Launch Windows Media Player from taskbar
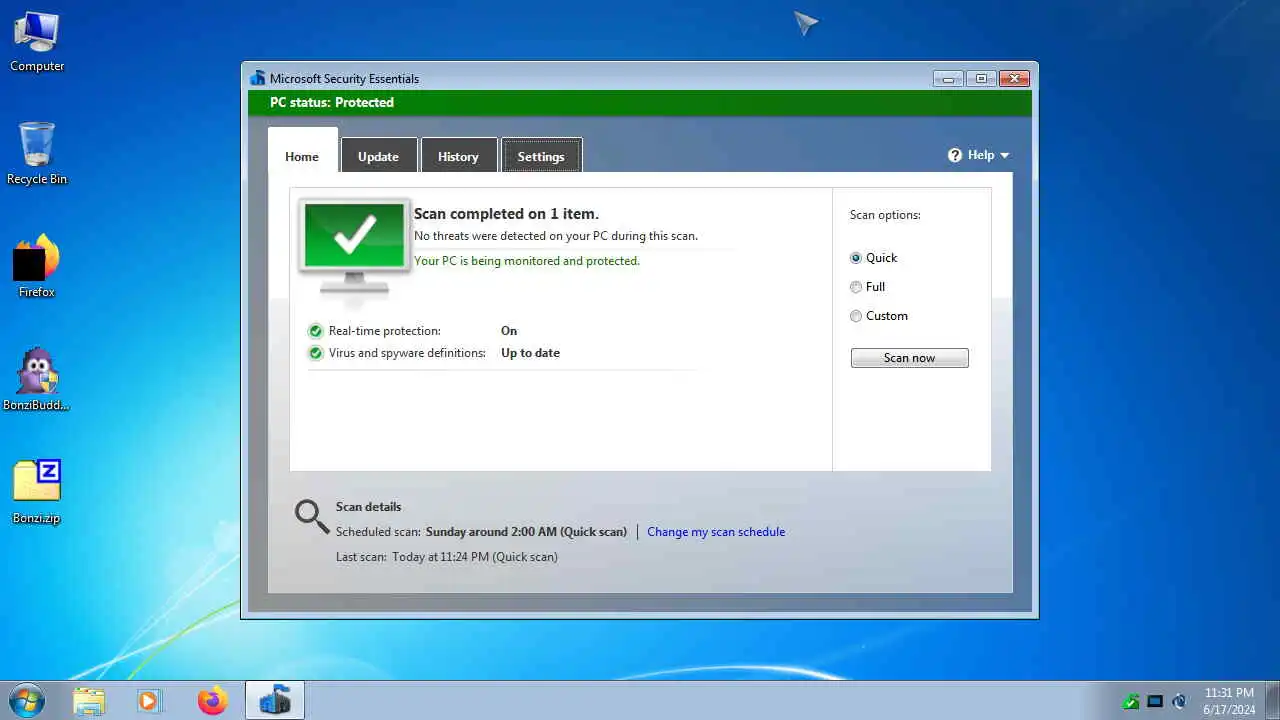The height and width of the screenshot is (720, 1280). click(x=149, y=701)
